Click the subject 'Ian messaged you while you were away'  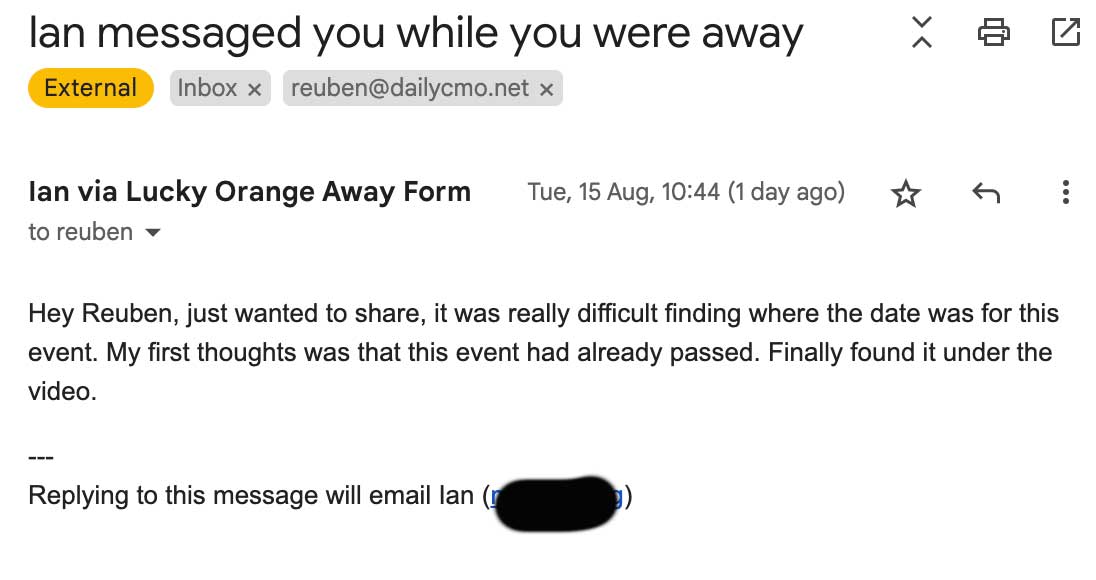415,34
